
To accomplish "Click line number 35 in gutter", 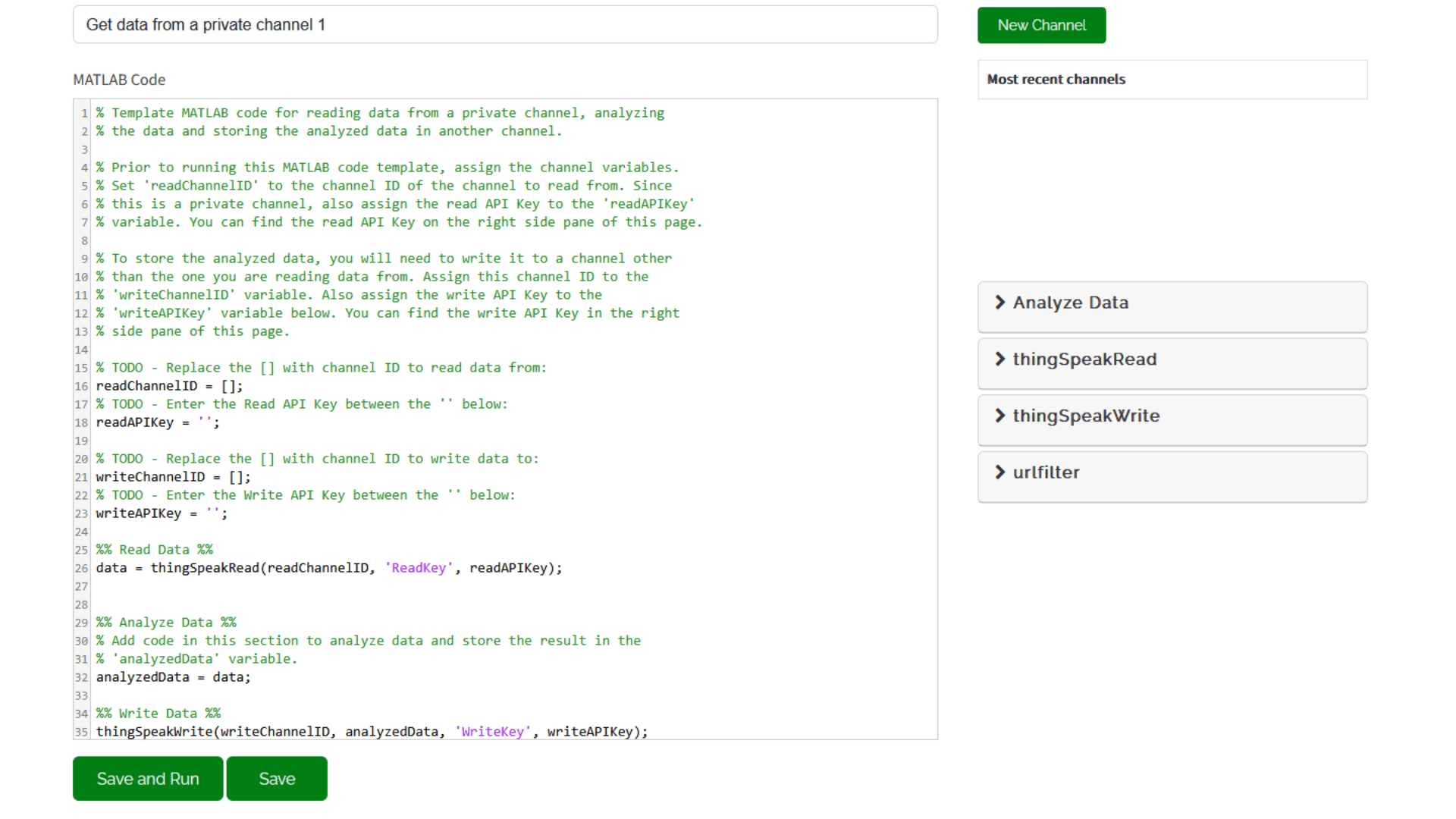I will (81, 732).
